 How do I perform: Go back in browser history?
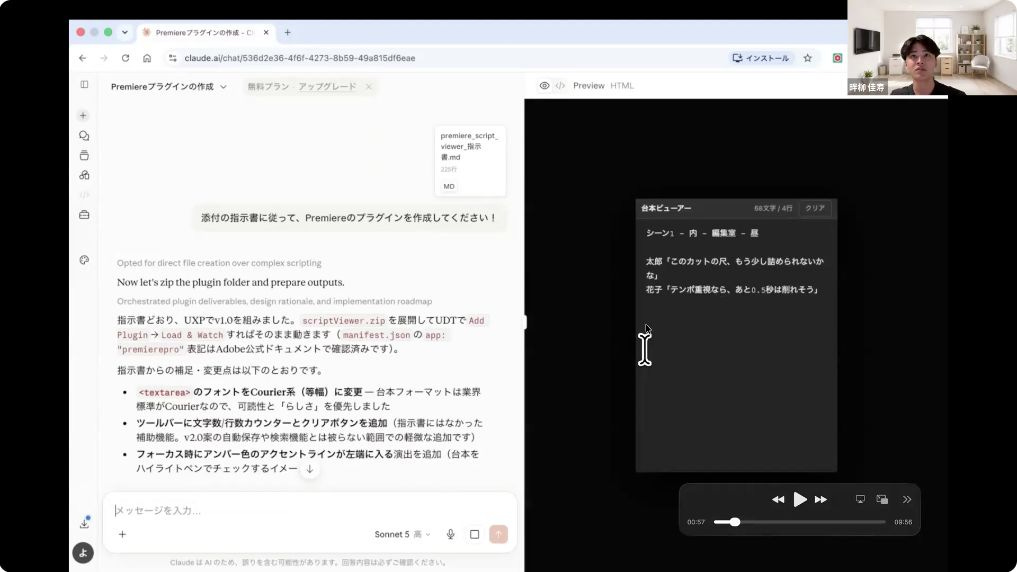point(82,58)
